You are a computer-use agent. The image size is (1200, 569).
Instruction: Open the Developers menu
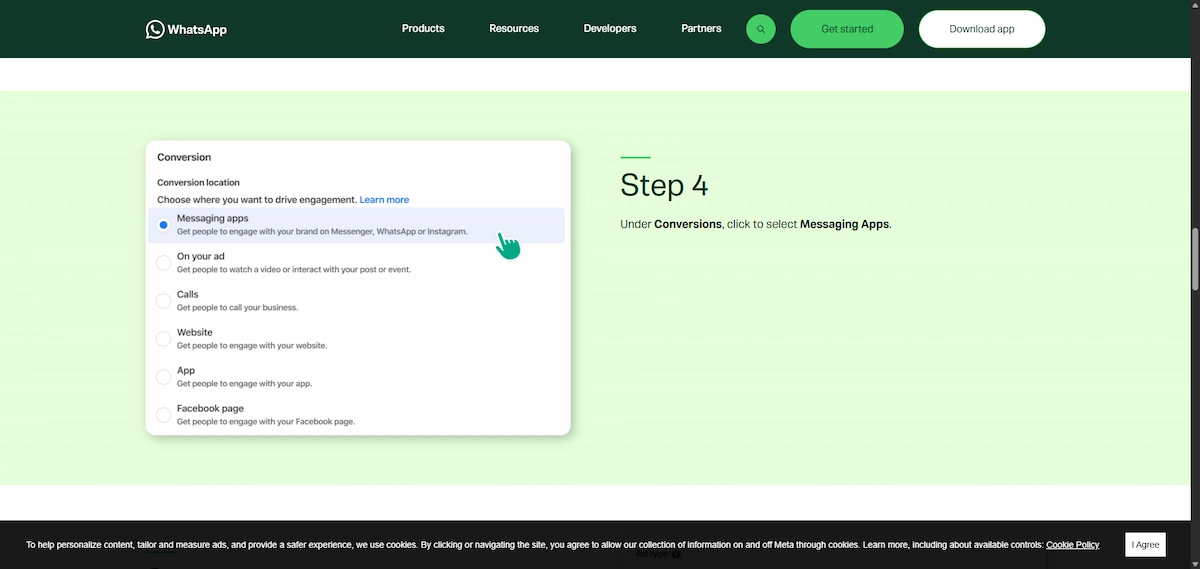coord(610,29)
